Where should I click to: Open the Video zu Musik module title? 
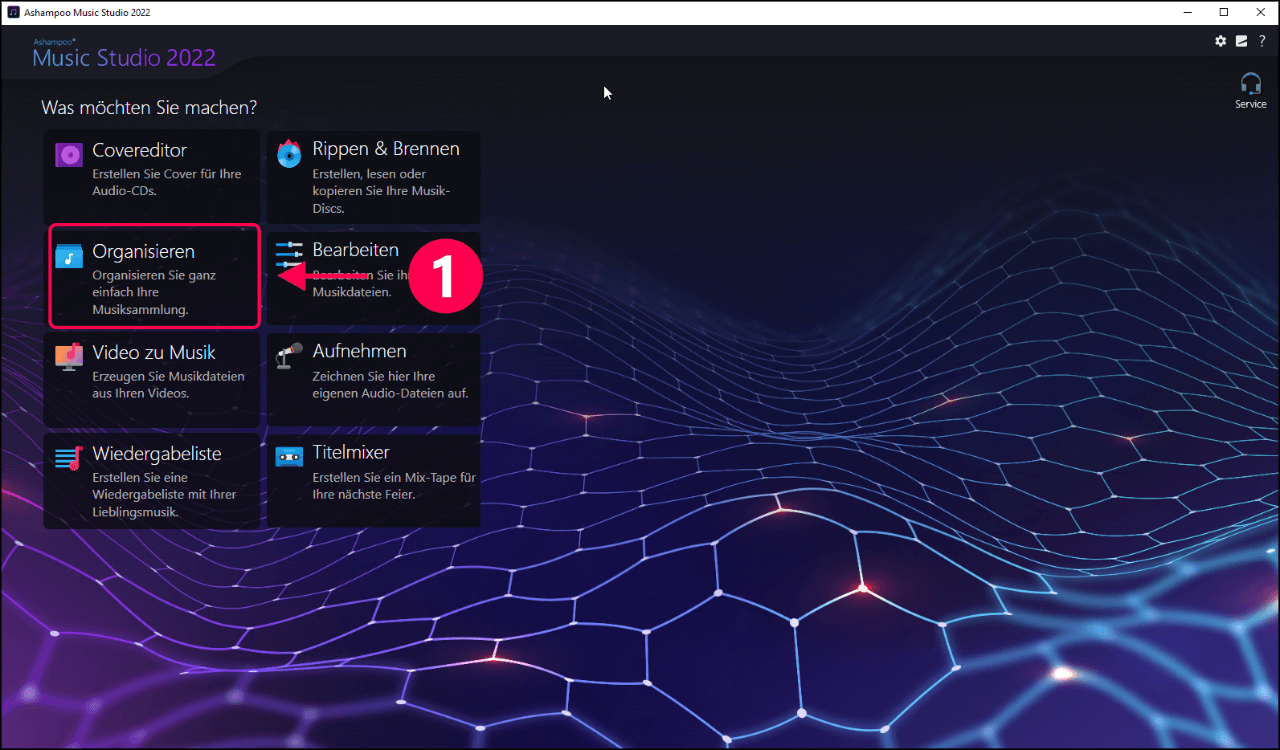[154, 352]
